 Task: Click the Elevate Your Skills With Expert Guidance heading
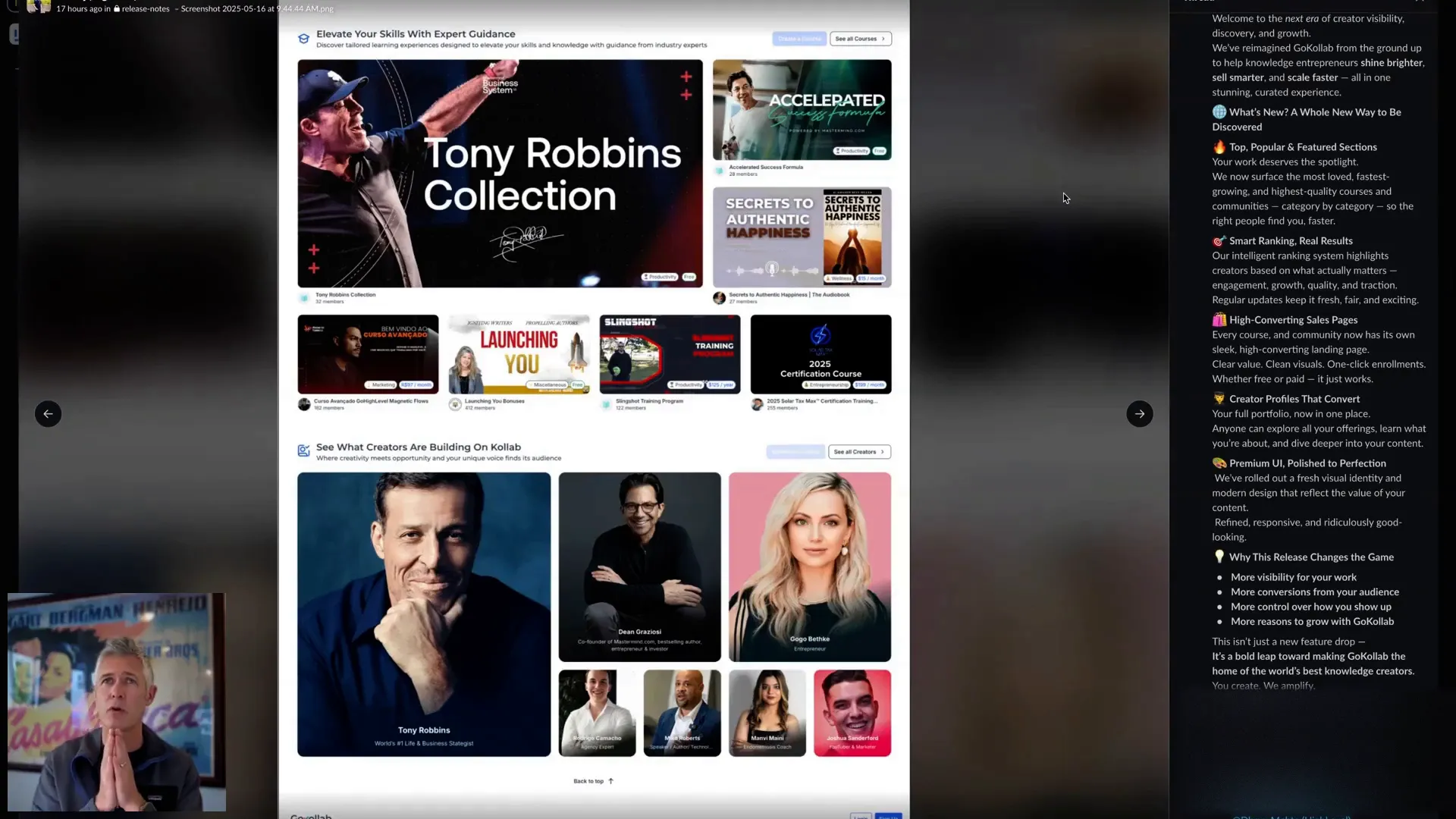coord(416,34)
